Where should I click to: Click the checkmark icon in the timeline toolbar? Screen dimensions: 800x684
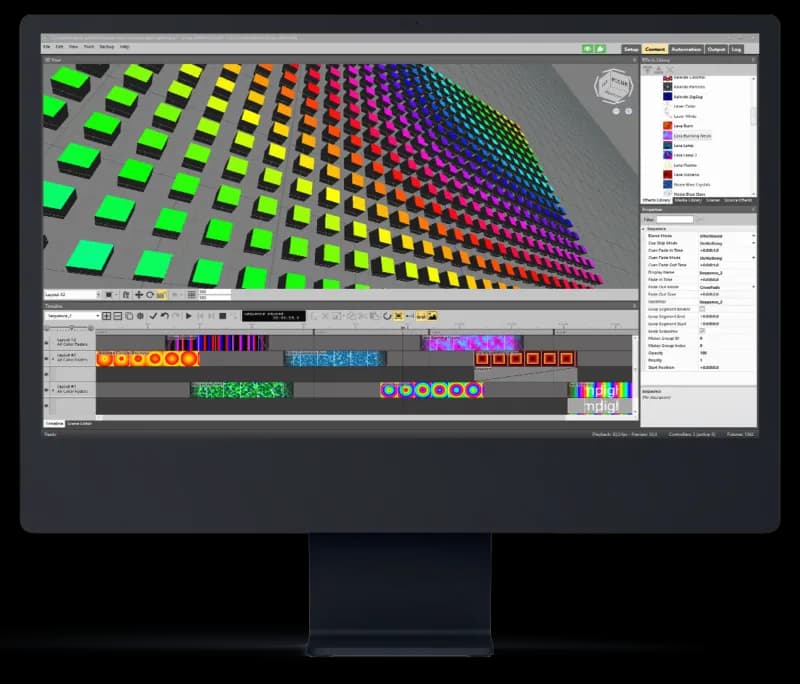click(x=153, y=316)
